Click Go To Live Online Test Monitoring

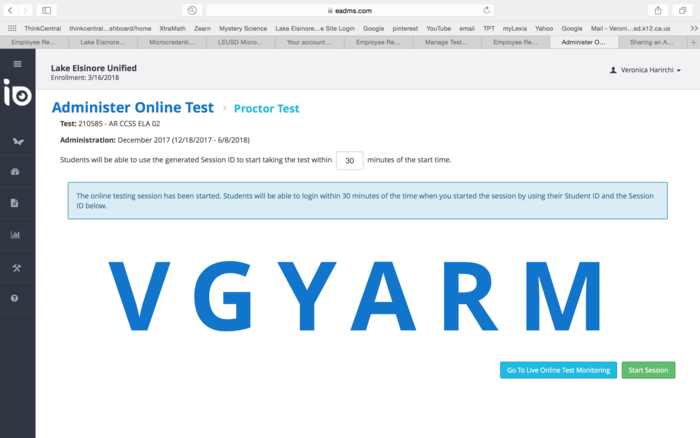point(558,370)
